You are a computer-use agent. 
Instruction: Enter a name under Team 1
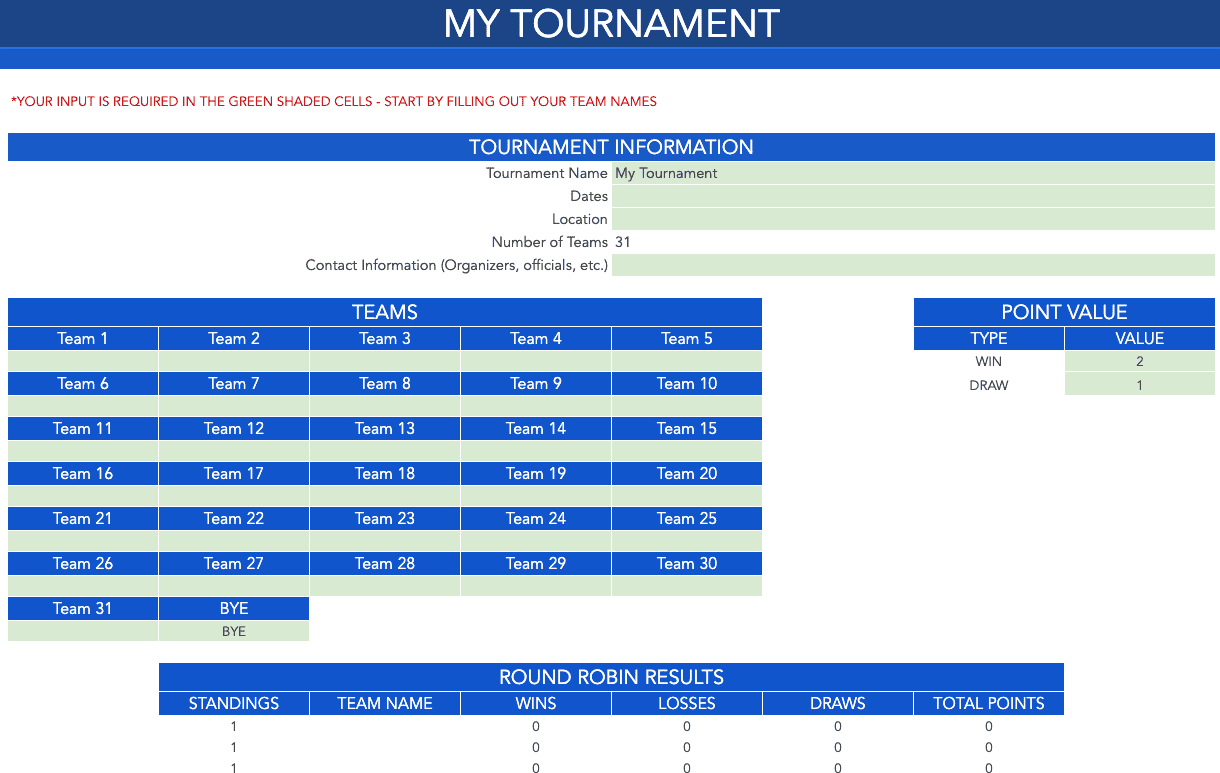82,360
